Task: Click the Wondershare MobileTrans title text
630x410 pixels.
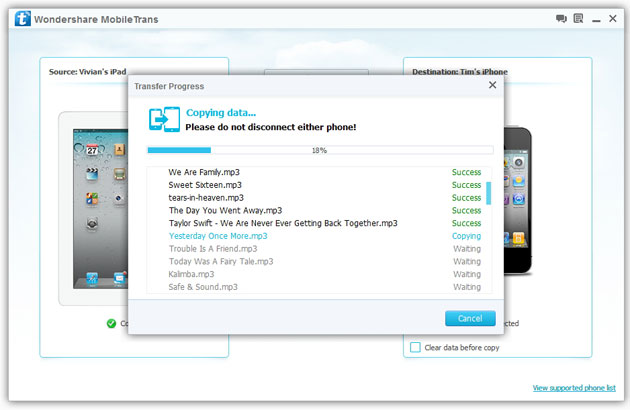Action: (96, 19)
